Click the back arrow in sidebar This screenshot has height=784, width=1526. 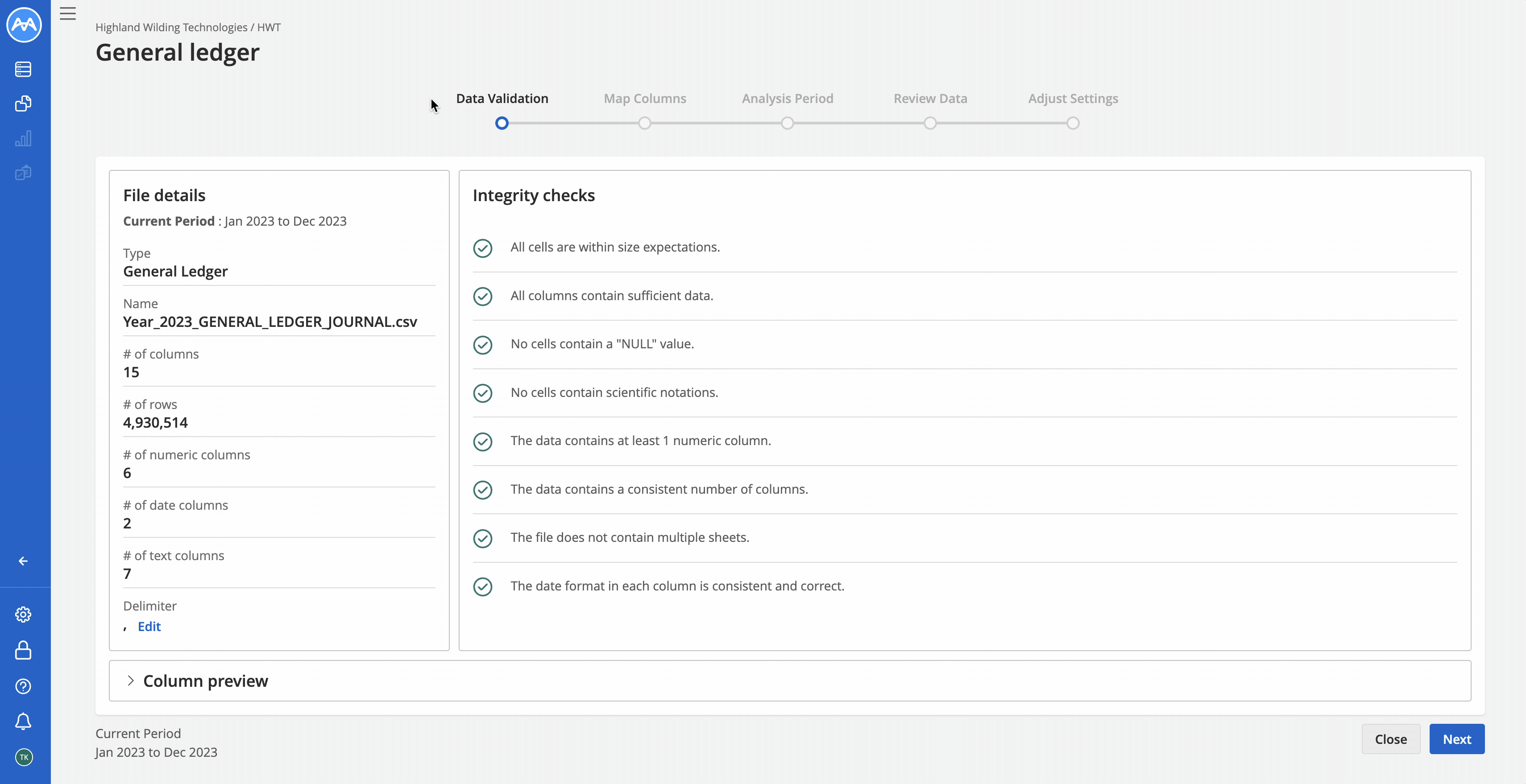coord(23,561)
